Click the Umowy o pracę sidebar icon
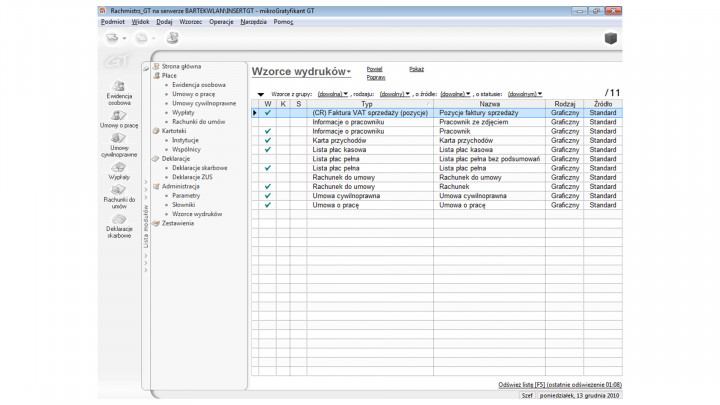 tap(119, 116)
